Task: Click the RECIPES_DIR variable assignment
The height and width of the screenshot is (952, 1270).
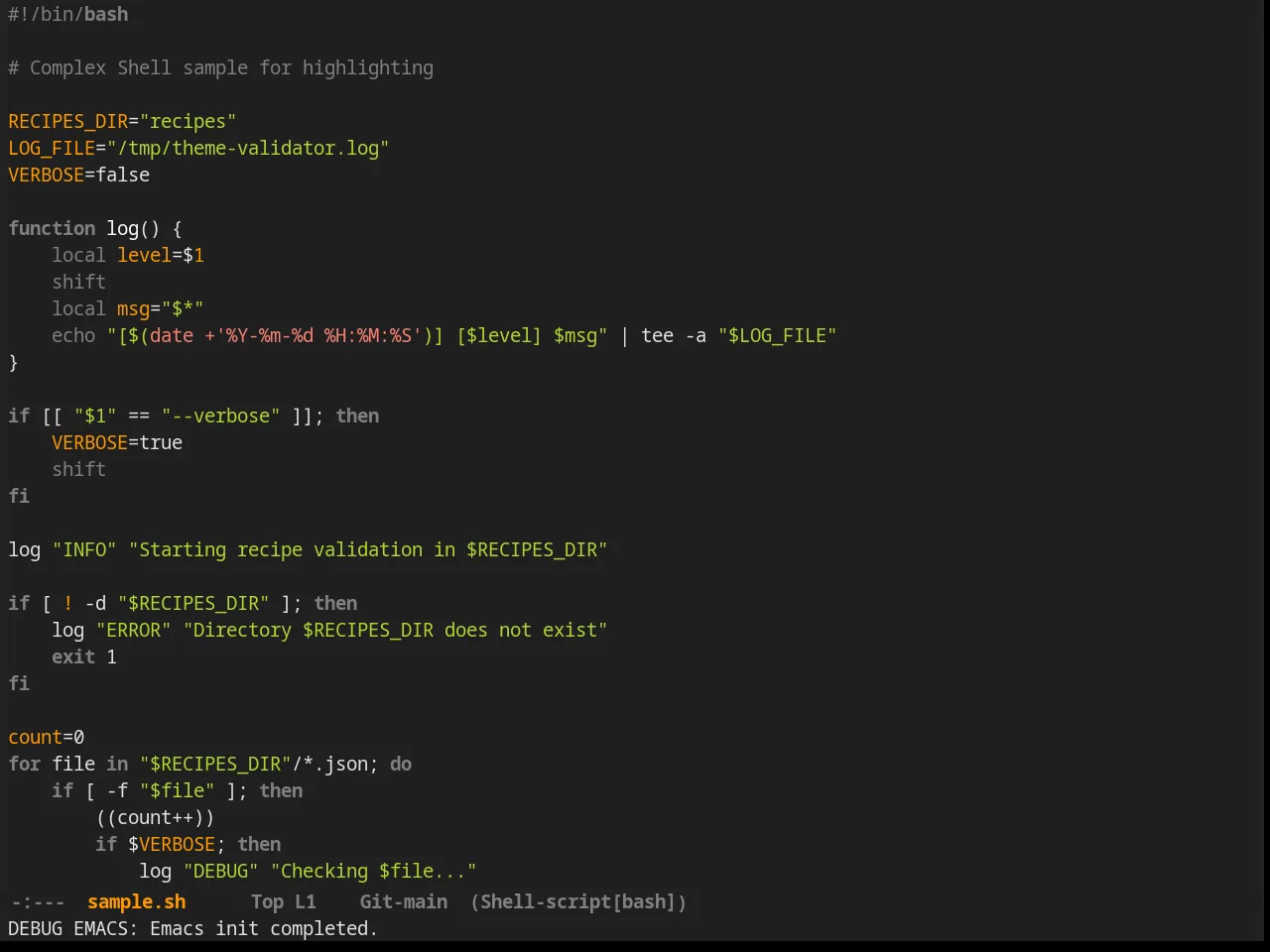Action: tap(122, 122)
